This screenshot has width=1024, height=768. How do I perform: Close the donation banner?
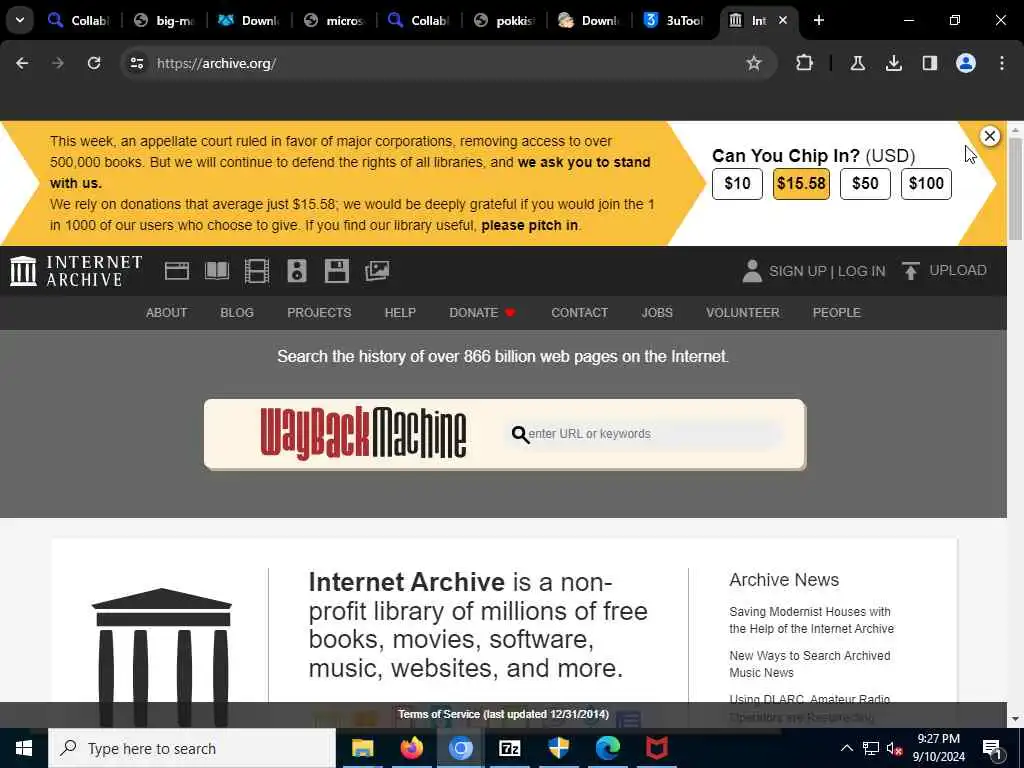tap(990, 136)
